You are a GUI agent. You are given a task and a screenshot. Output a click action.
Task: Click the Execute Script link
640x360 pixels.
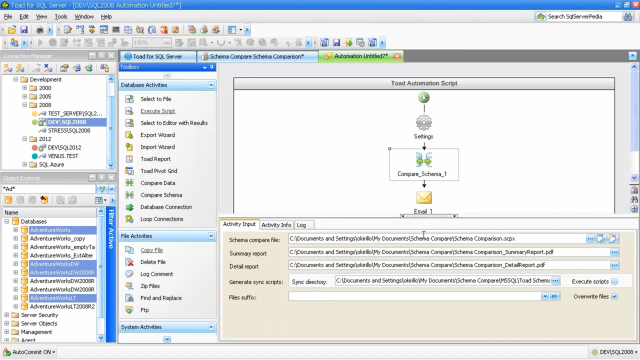pos(158,111)
